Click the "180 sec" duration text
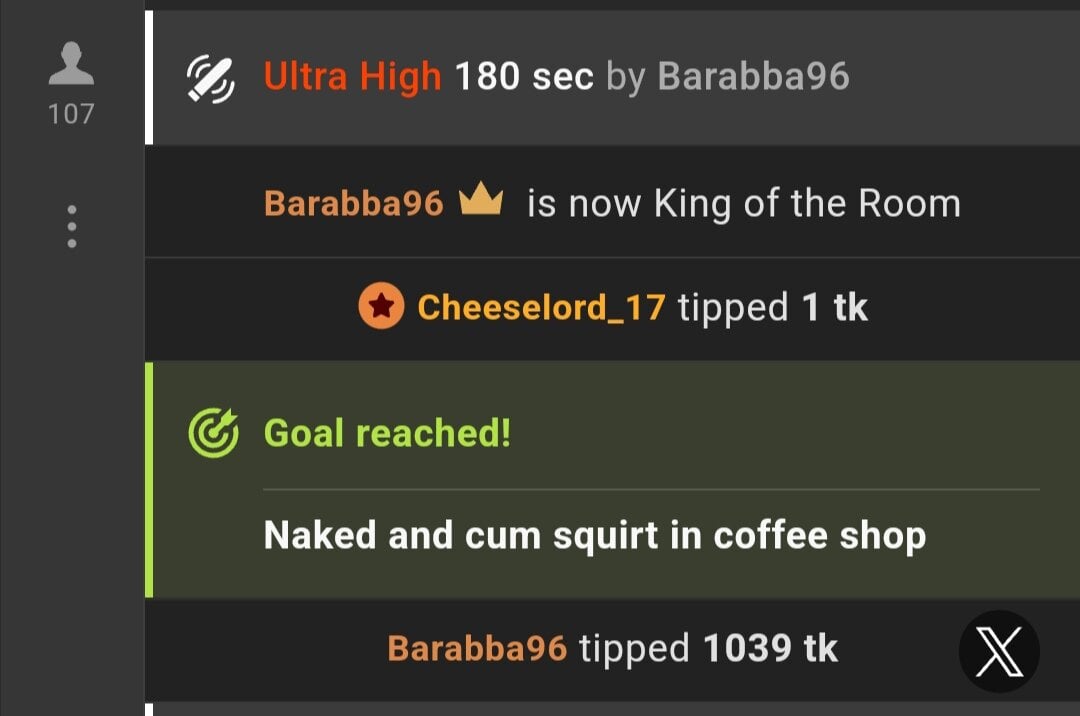Viewport: 1080px width, 716px height. point(524,76)
